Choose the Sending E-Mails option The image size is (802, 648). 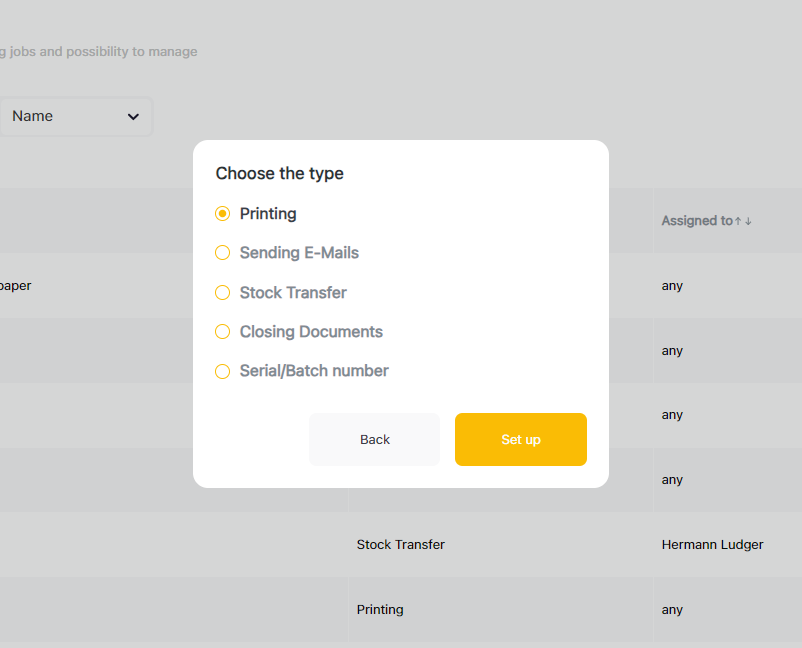coord(223,253)
